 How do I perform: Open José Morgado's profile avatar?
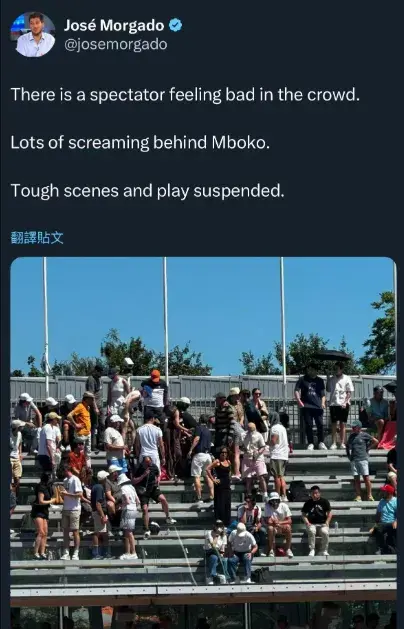35,34
